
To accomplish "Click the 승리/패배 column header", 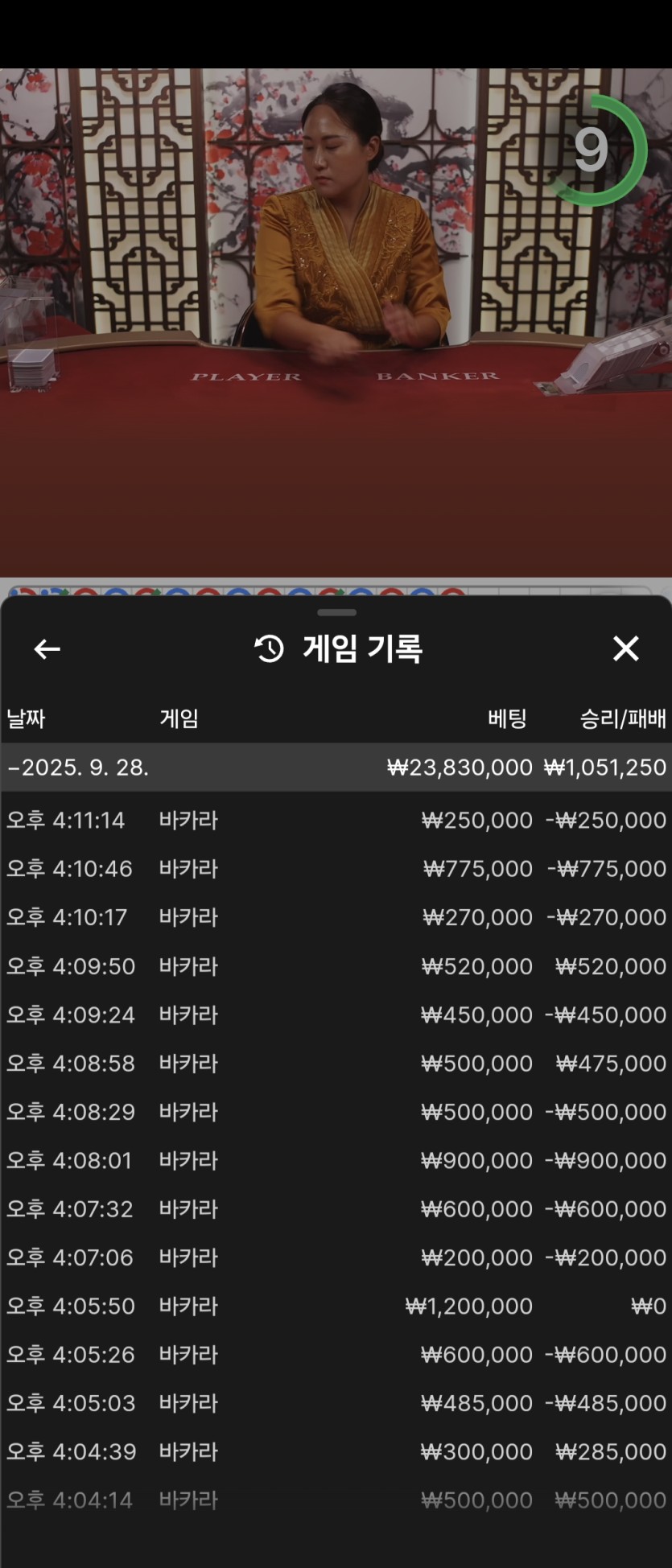I will 623,718.
